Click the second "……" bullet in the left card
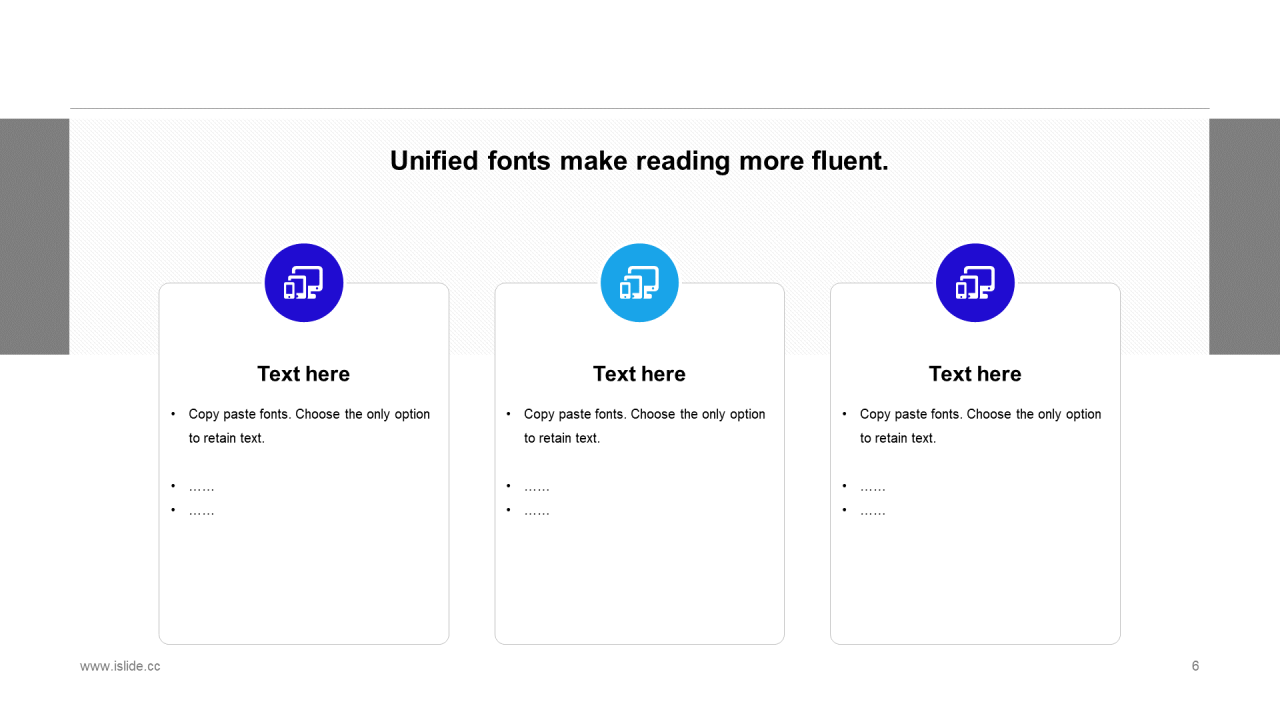1280x720 pixels. tap(201, 511)
